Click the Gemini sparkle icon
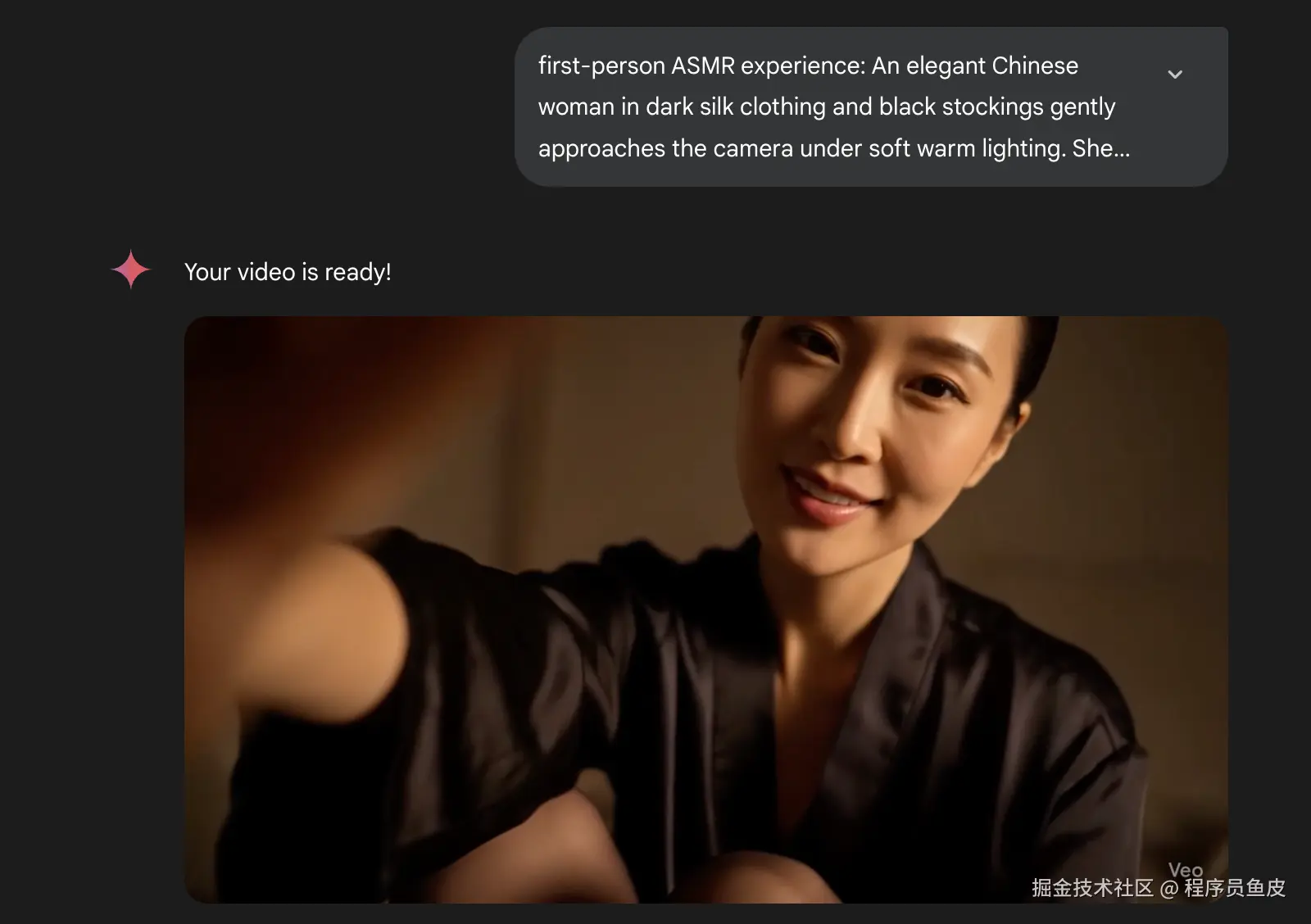This screenshot has height=924, width=1311. (130, 269)
